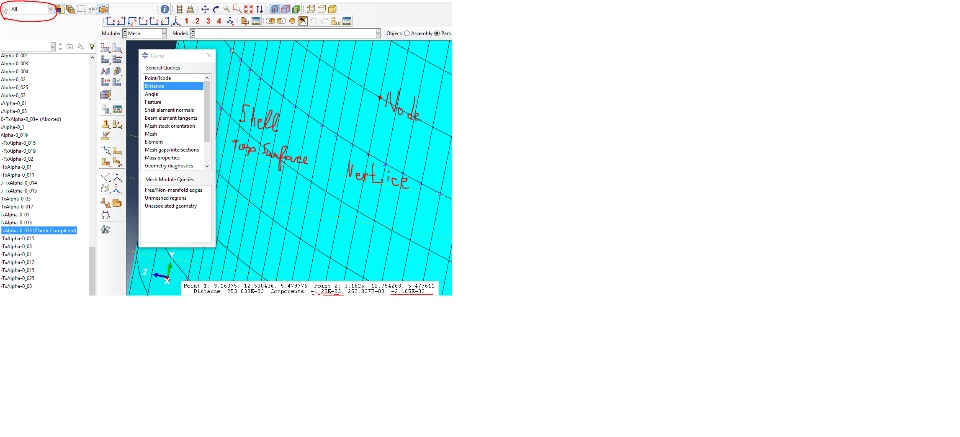Select the job row marked (Check Completed)
Screen dimensions: 960x437
pyautogui.click(x=39, y=230)
